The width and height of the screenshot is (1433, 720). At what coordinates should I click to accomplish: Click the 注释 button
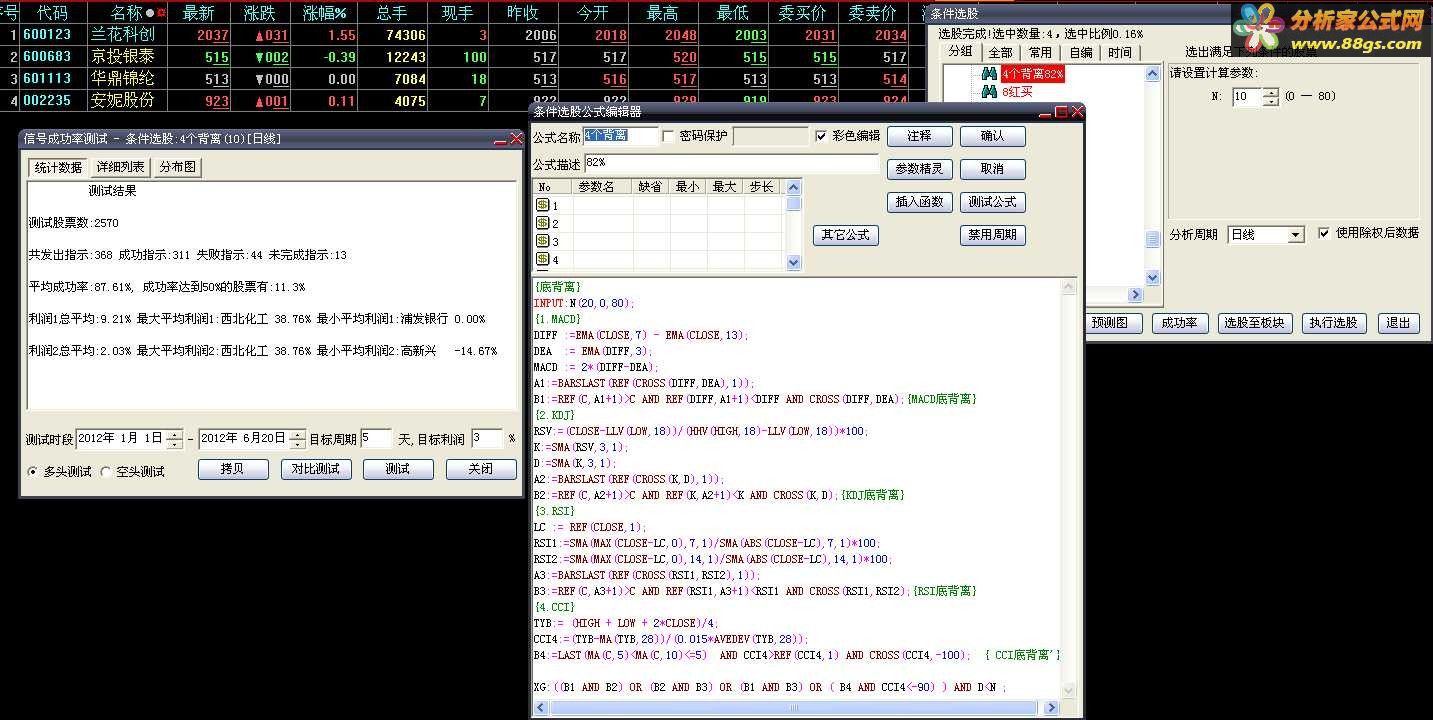pos(920,136)
